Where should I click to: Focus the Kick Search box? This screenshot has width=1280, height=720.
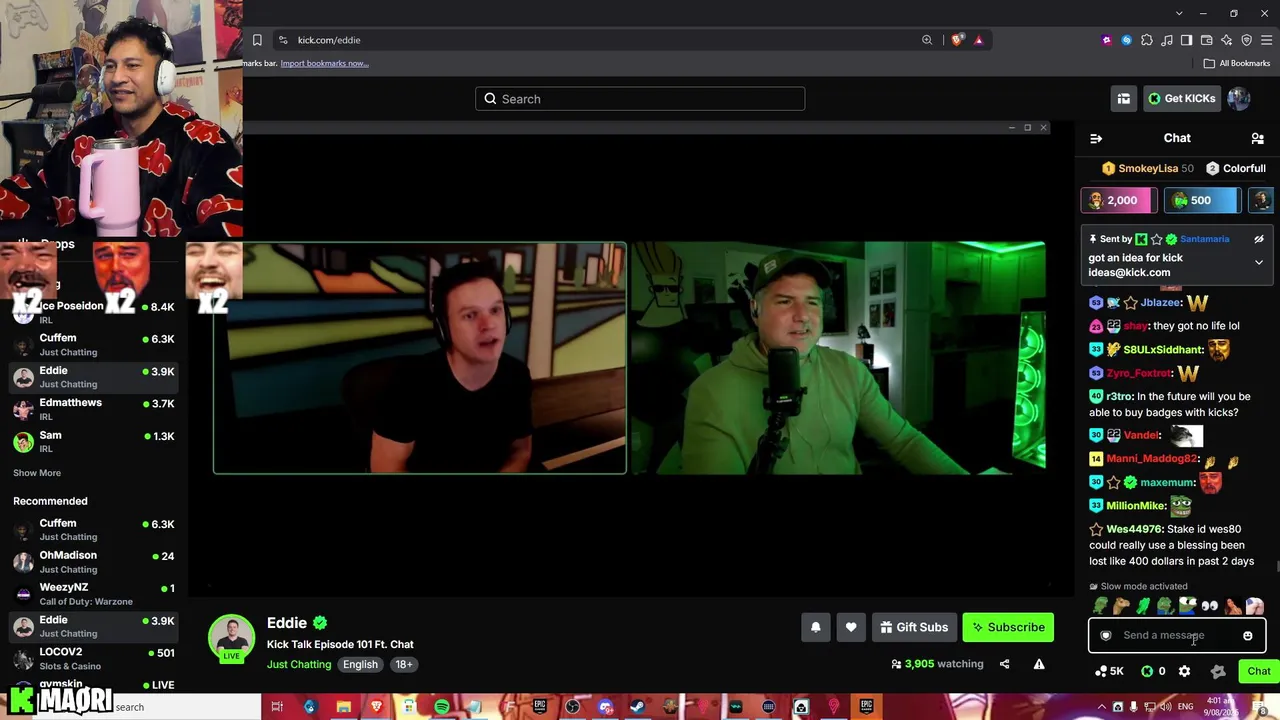[640, 99]
